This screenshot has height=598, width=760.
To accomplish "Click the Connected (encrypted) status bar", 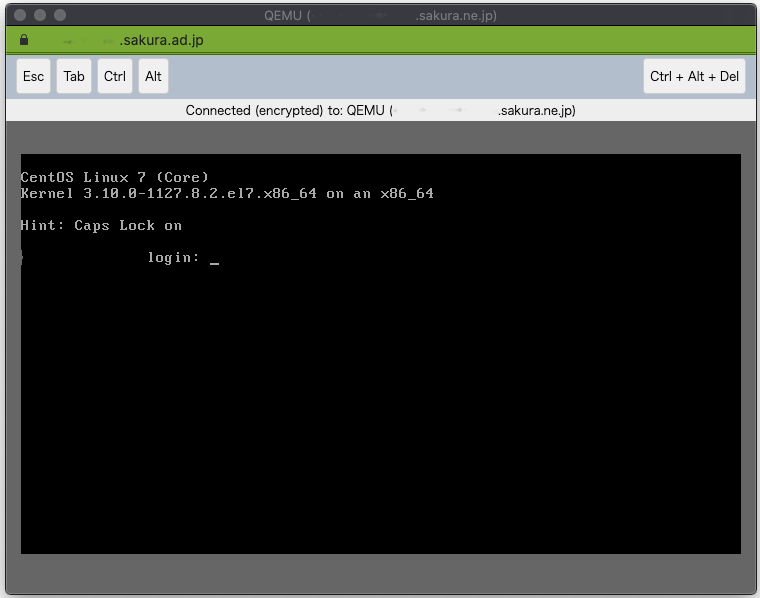I will (x=380, y=110).
